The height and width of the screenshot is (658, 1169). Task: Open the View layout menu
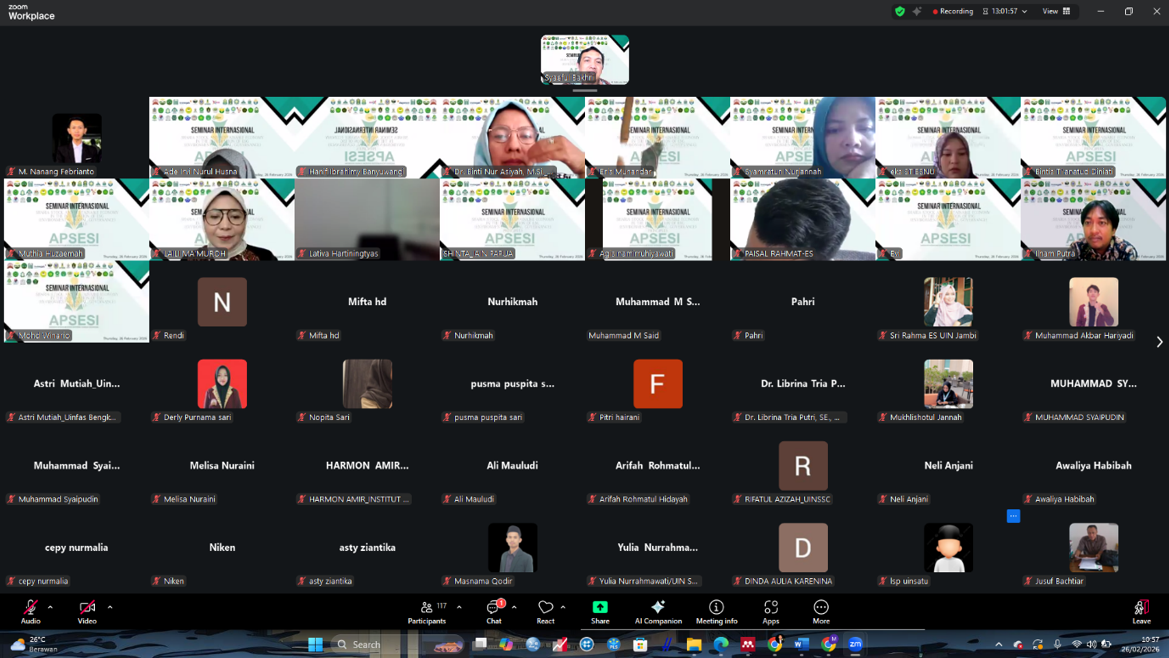coord(1056,11)
